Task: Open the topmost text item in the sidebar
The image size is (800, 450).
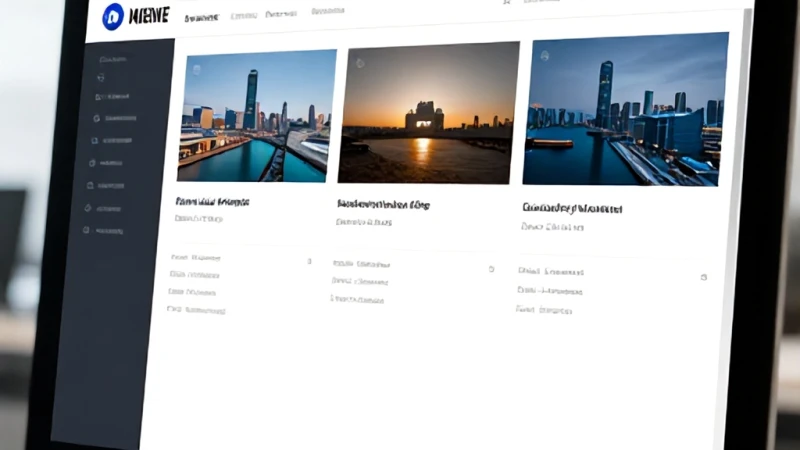Action: [x=113, y=60]
